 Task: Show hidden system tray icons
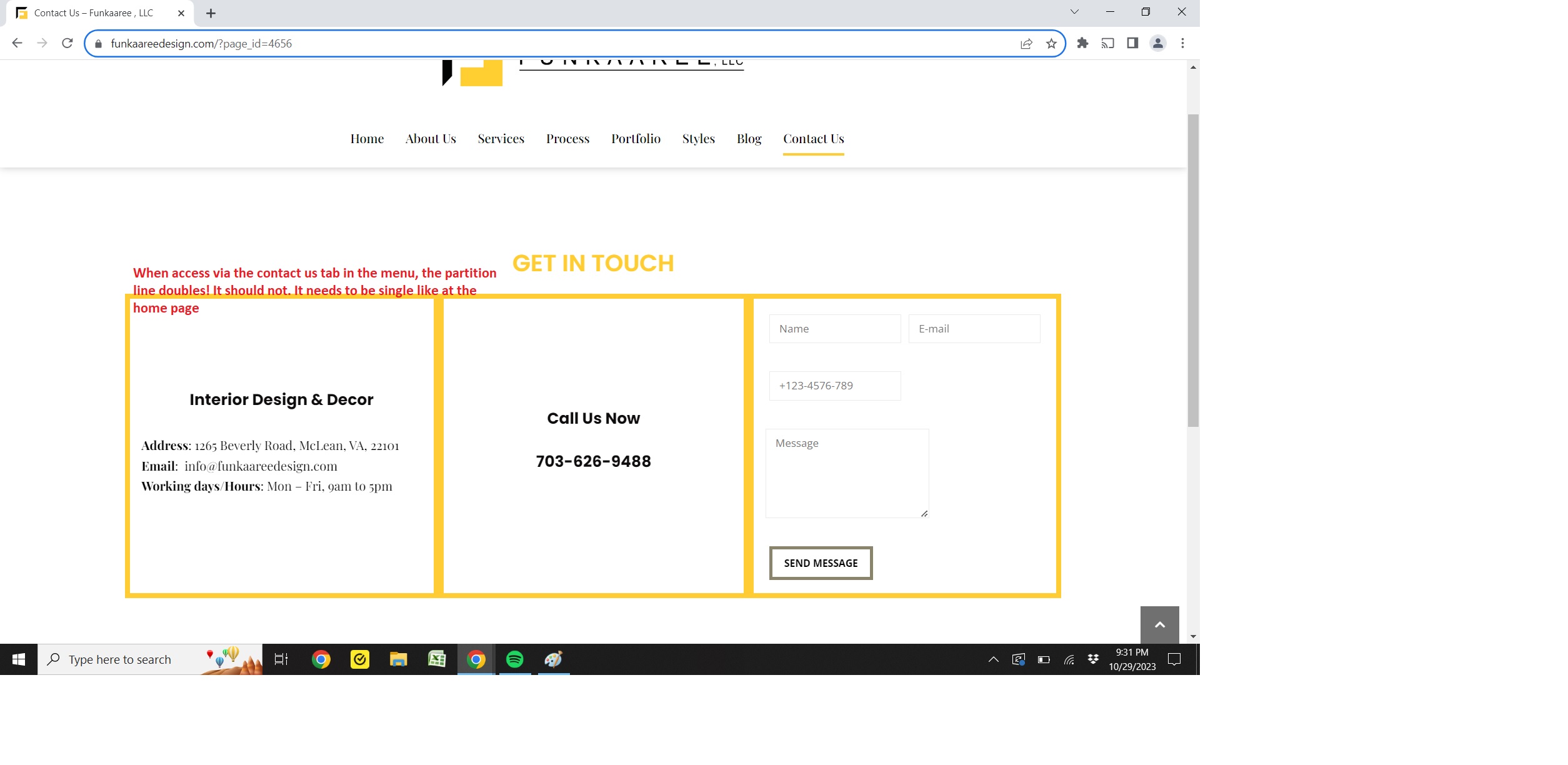tap(993, 659)
